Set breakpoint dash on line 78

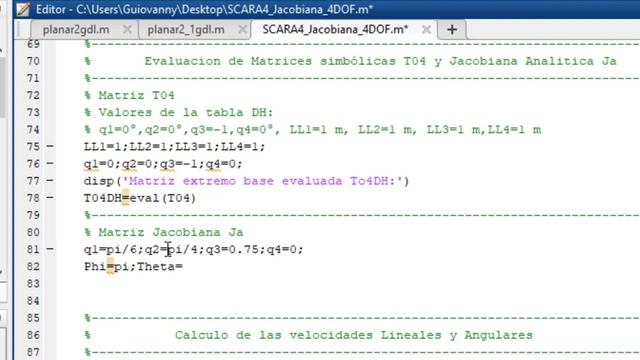tap(50, 198)
